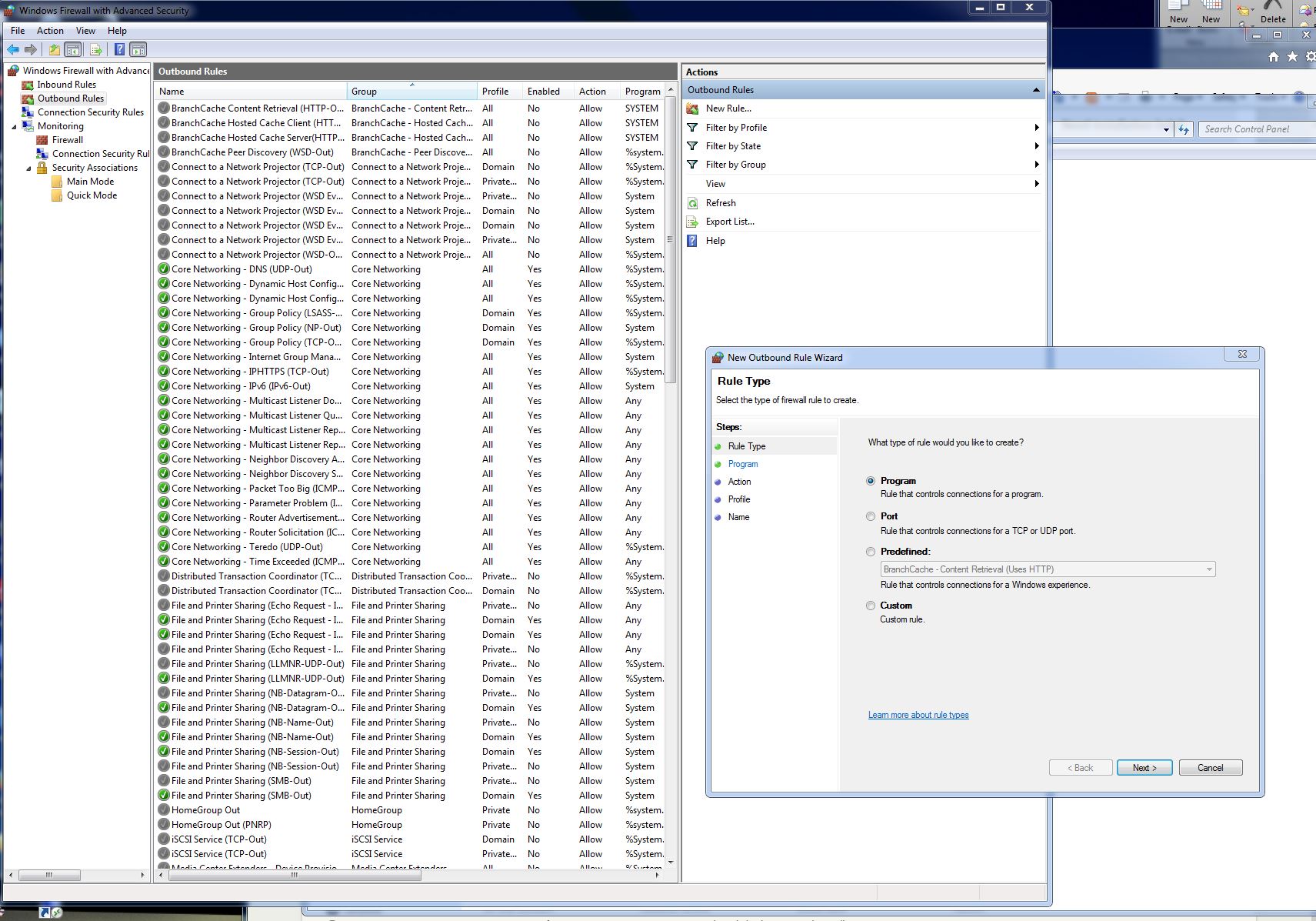The width and height of the screenshot is (1316, 921).
Task: Click the Export List icon in Actions pane
Action: (693, 221)
